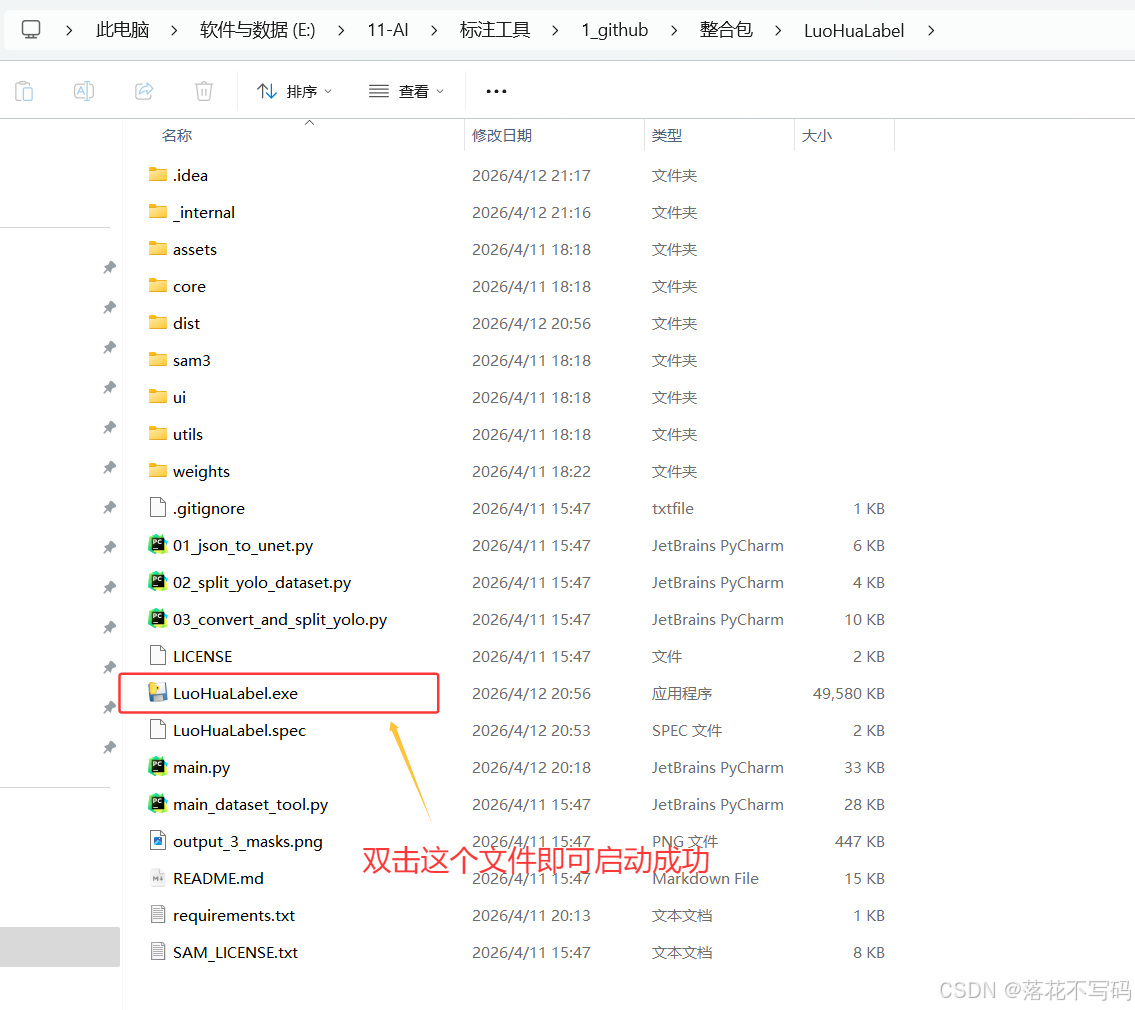Click the 应用程序 type cell

(x=682, y=694)
